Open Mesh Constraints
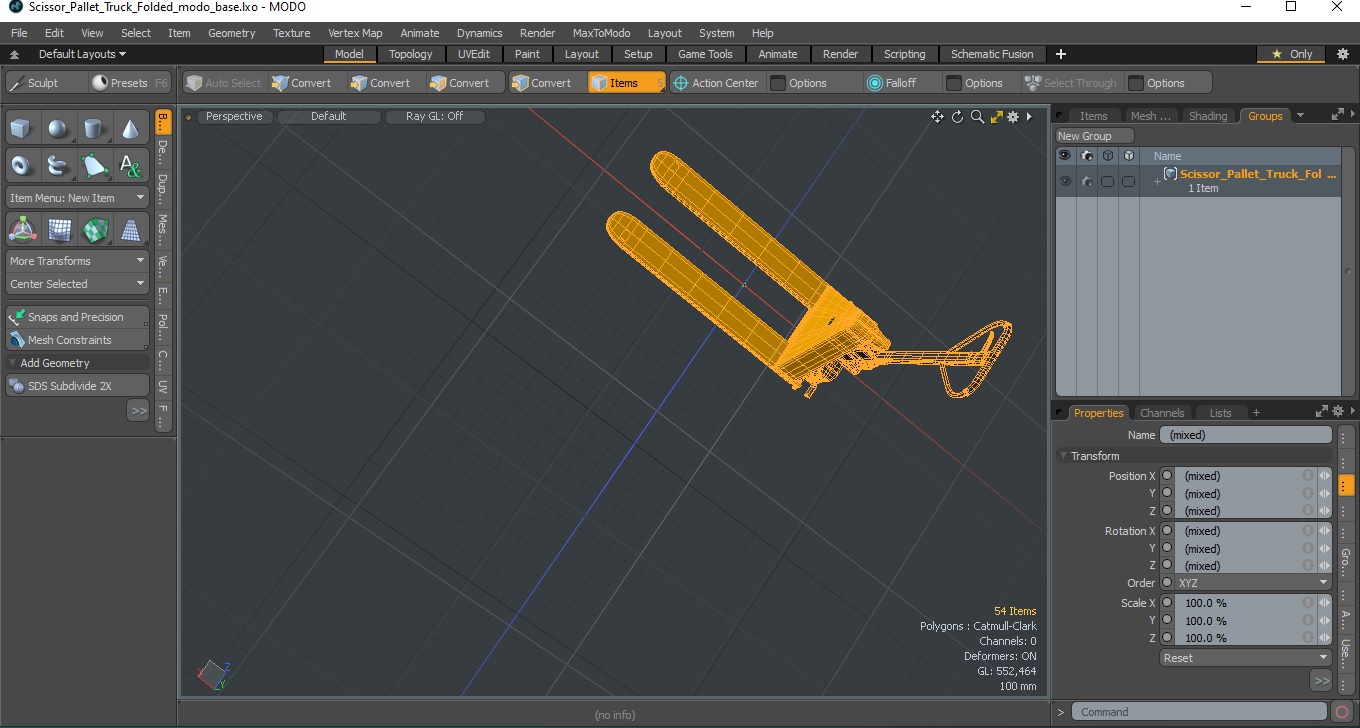Screen dimensions: 1360x728 [77, 340]
